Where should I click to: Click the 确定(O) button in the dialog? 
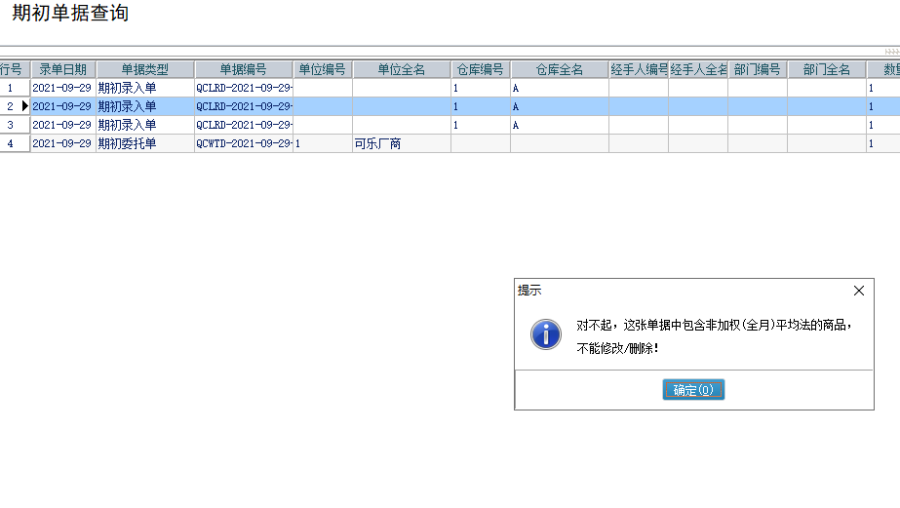(x=693, y=390)
